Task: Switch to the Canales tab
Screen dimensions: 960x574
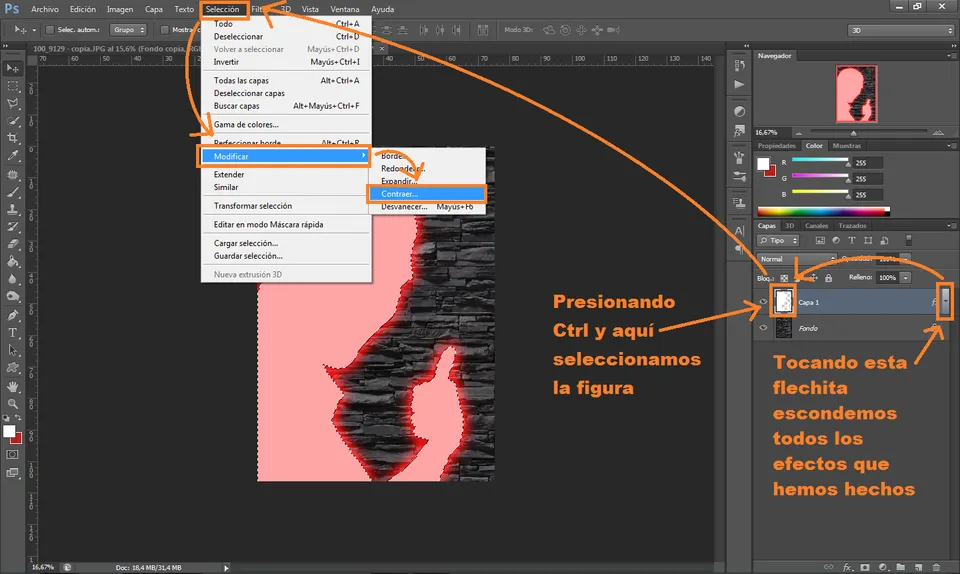Action: click(816, 226)
